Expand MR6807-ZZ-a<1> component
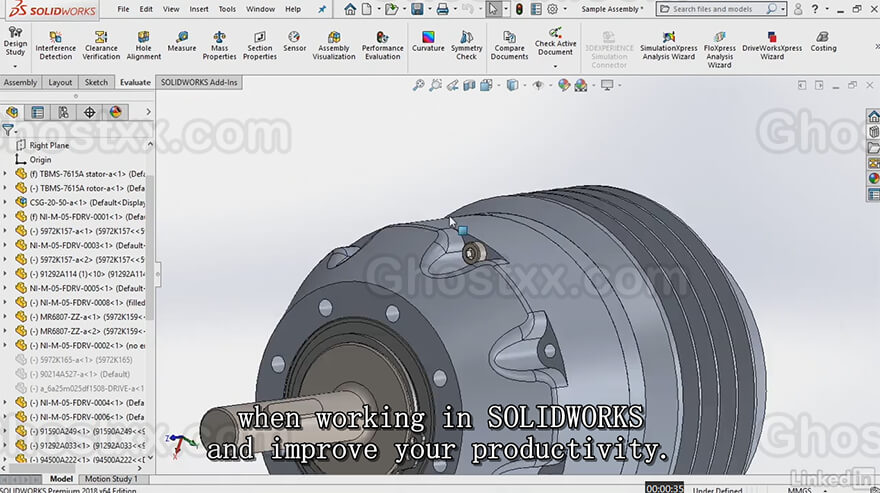The height and width of the screenshot is (493, 880). (x=5, y=317)
